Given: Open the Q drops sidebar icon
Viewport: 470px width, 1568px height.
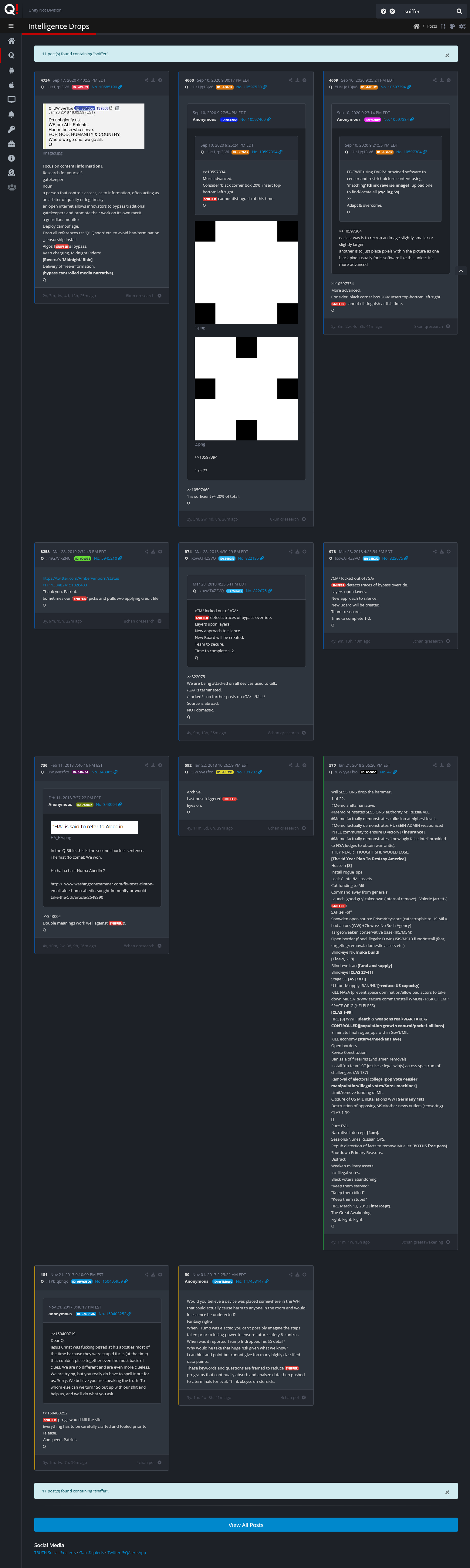Looking at the screenshot, I should click(x=11, y=55).
